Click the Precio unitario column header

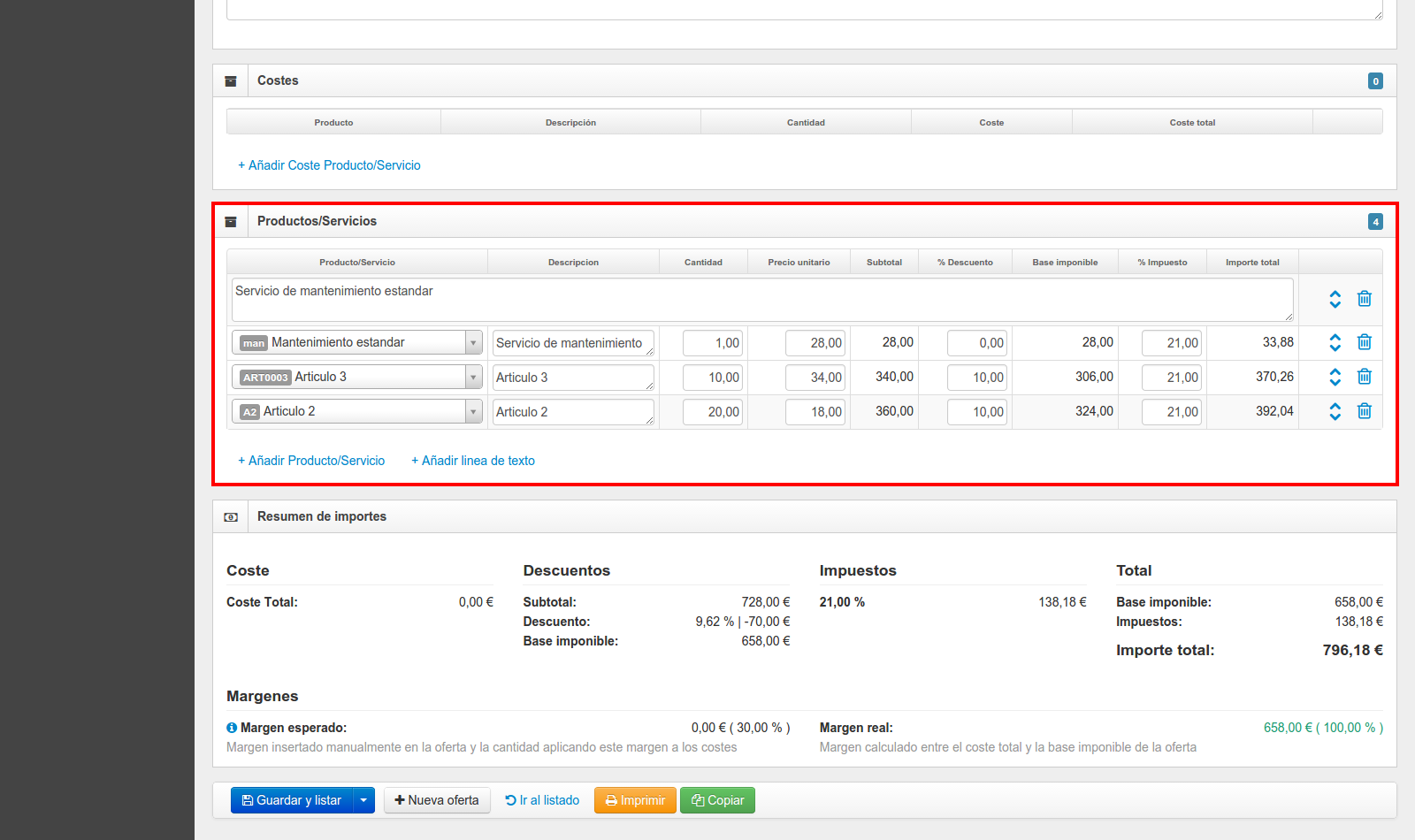(x=799, y=263)
